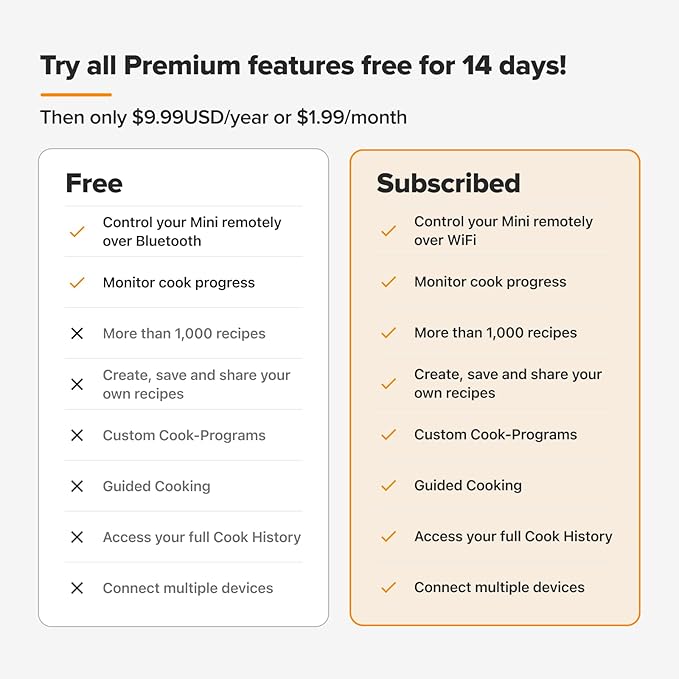Click X icon beside Guided Cooking in Free
Viewport: 679px width, 679px height.
(x=77, y=487)
